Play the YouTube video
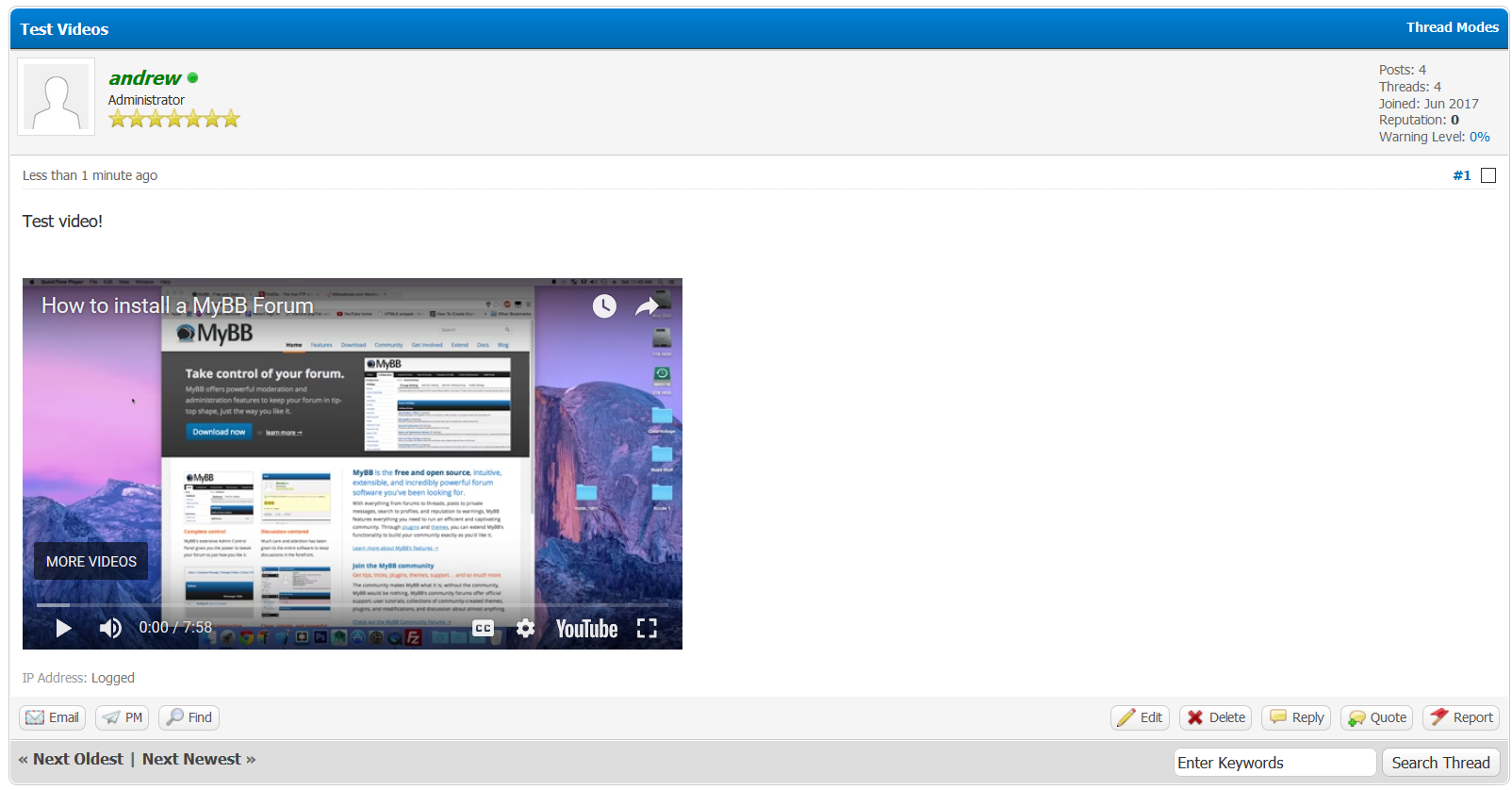The width and height of the screenshot is (1512, 790). pyautogui.click(x=63, y=628)
